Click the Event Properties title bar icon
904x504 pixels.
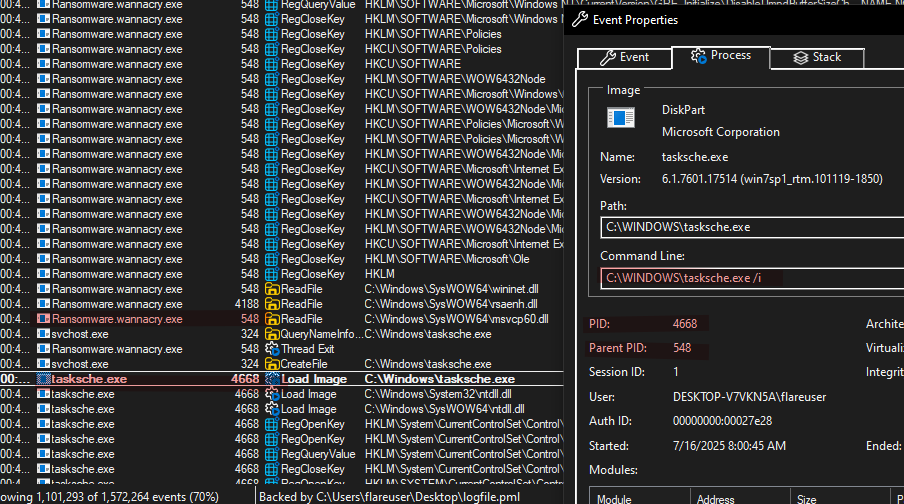[x=576, y=19]
